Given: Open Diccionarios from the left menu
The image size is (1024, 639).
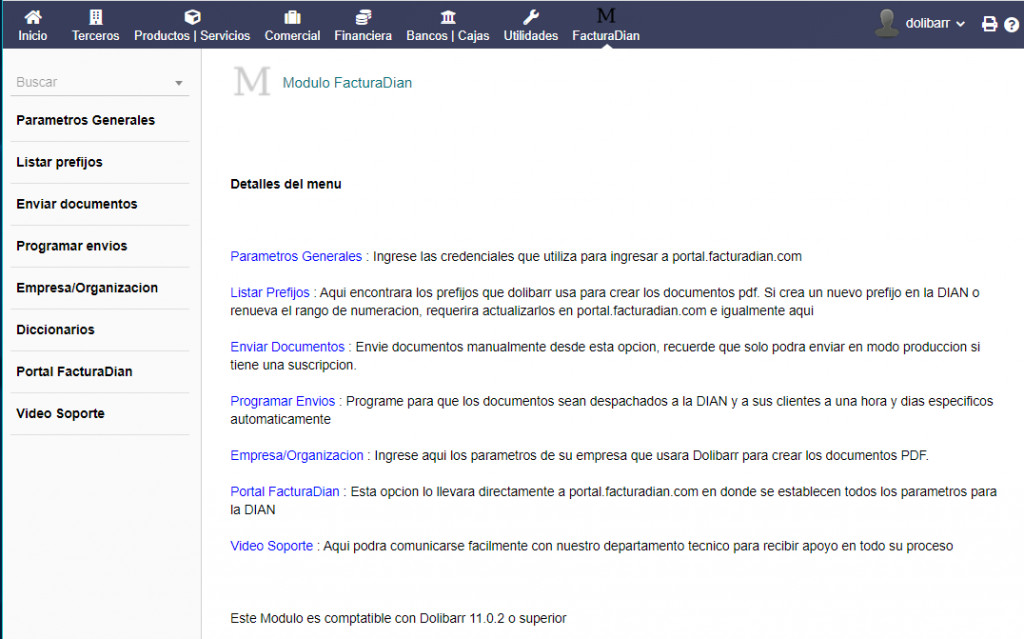Looking at the screenshot, I should (x=56, y=330).
